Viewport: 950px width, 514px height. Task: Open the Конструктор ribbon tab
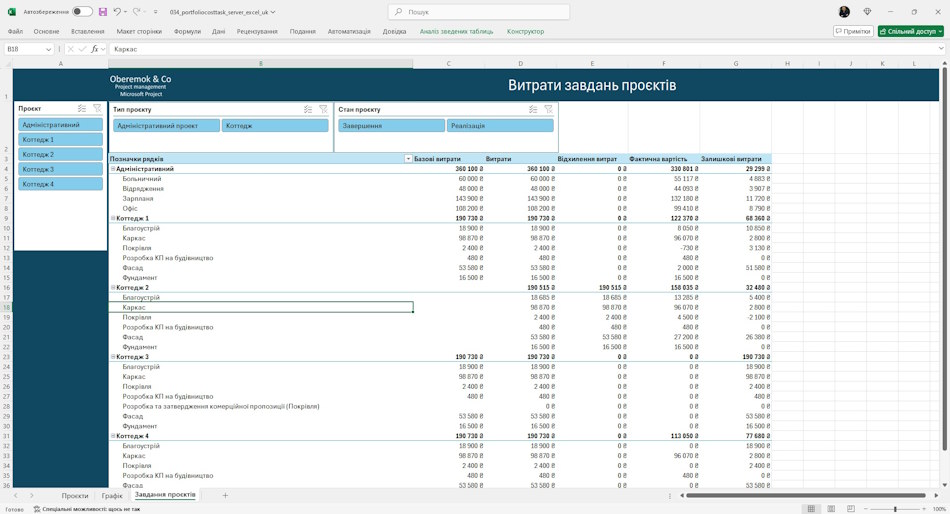(525, 31)
